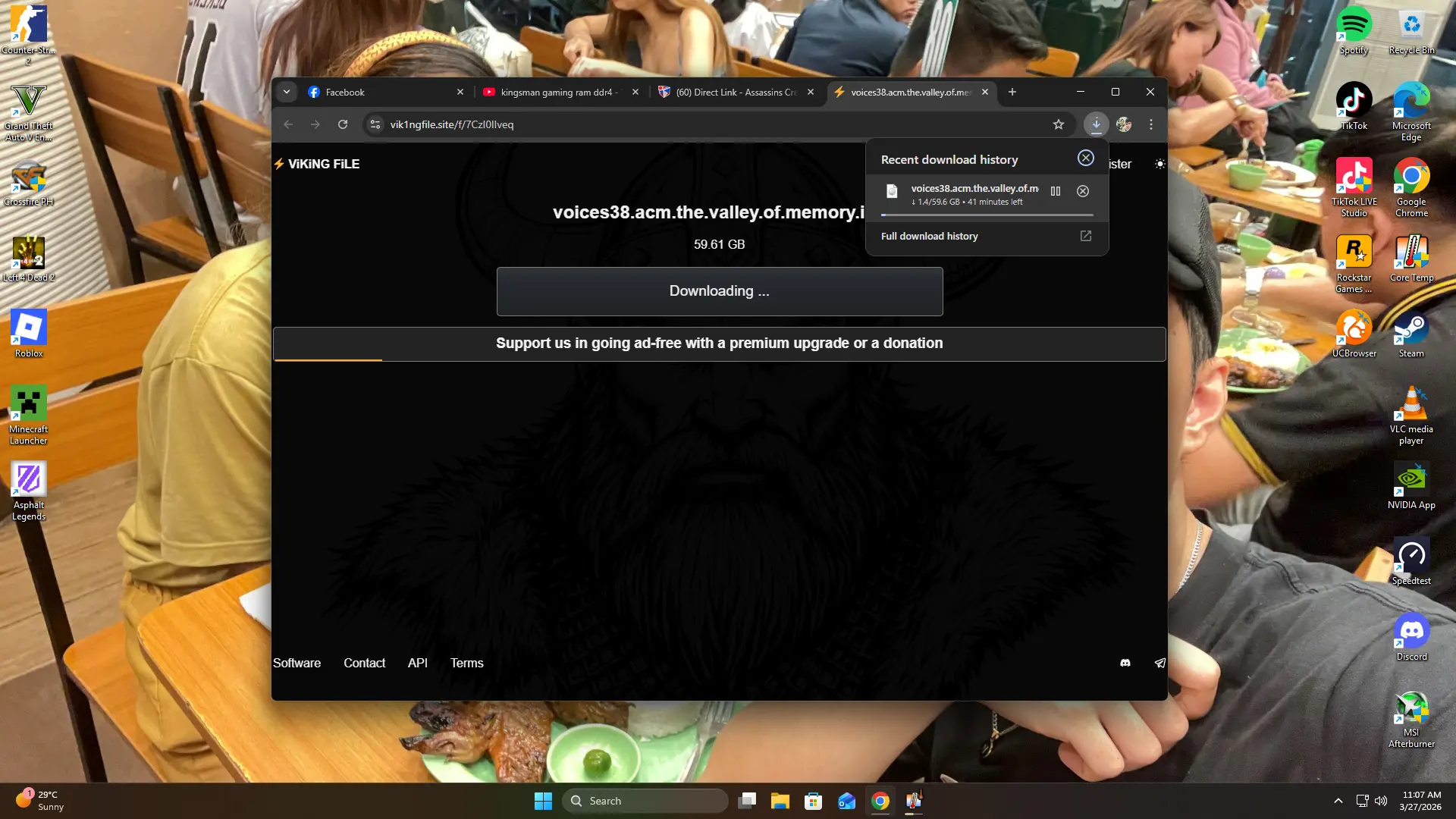This screenshot has height=819, width=1456.
Task: View site information icon in address bar
Action: [x=375, y=124]
